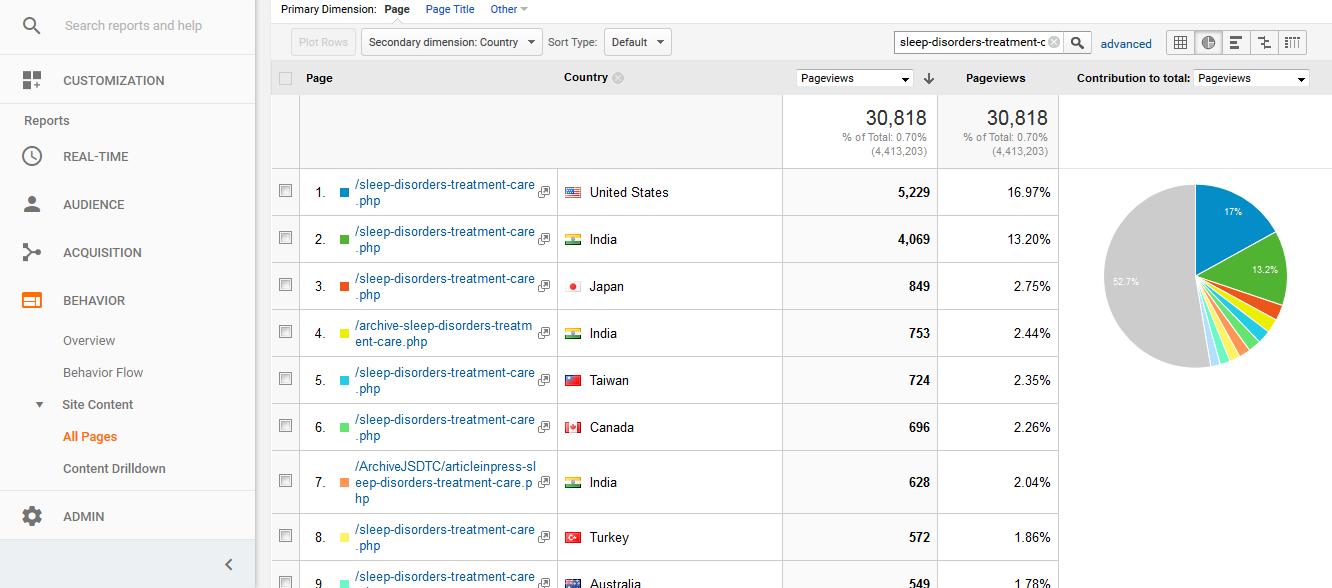Check the Turkey row checkbox

point(286,535)
